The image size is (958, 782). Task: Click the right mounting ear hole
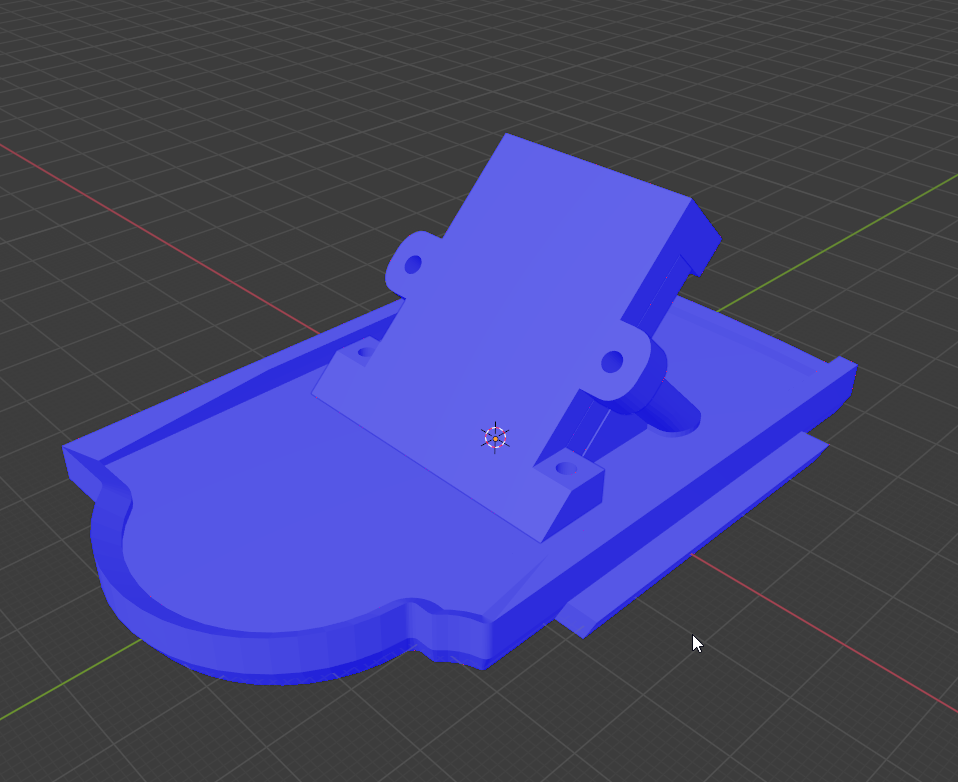point(612,362)
